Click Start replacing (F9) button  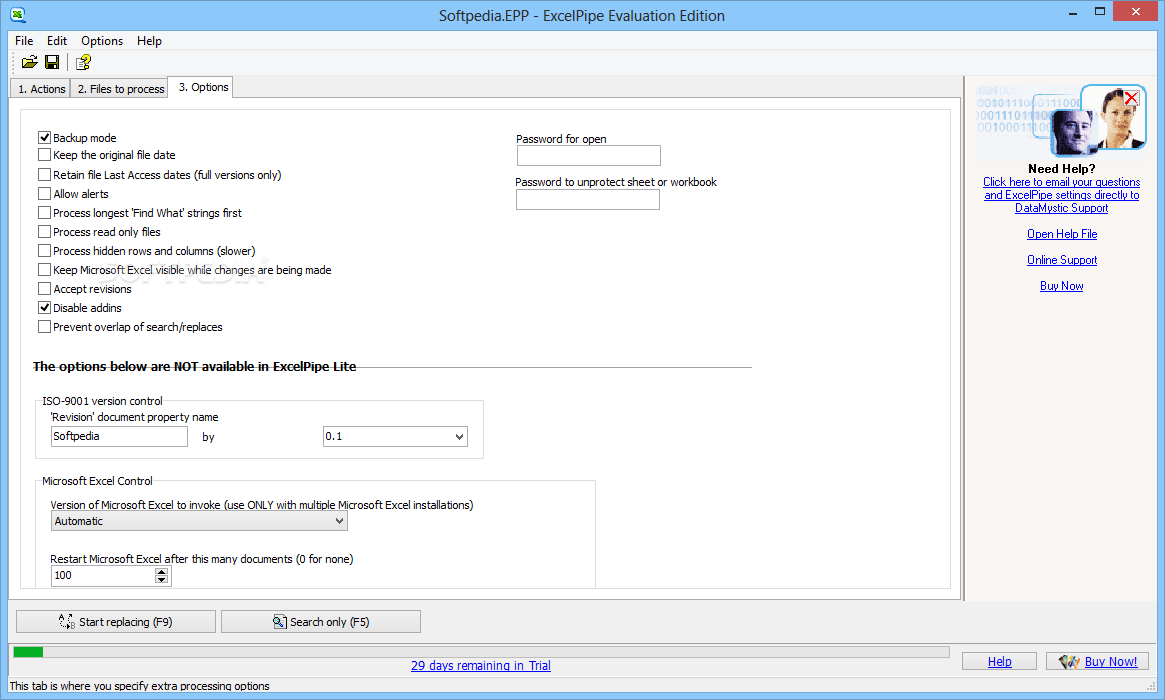click(116, 622)
